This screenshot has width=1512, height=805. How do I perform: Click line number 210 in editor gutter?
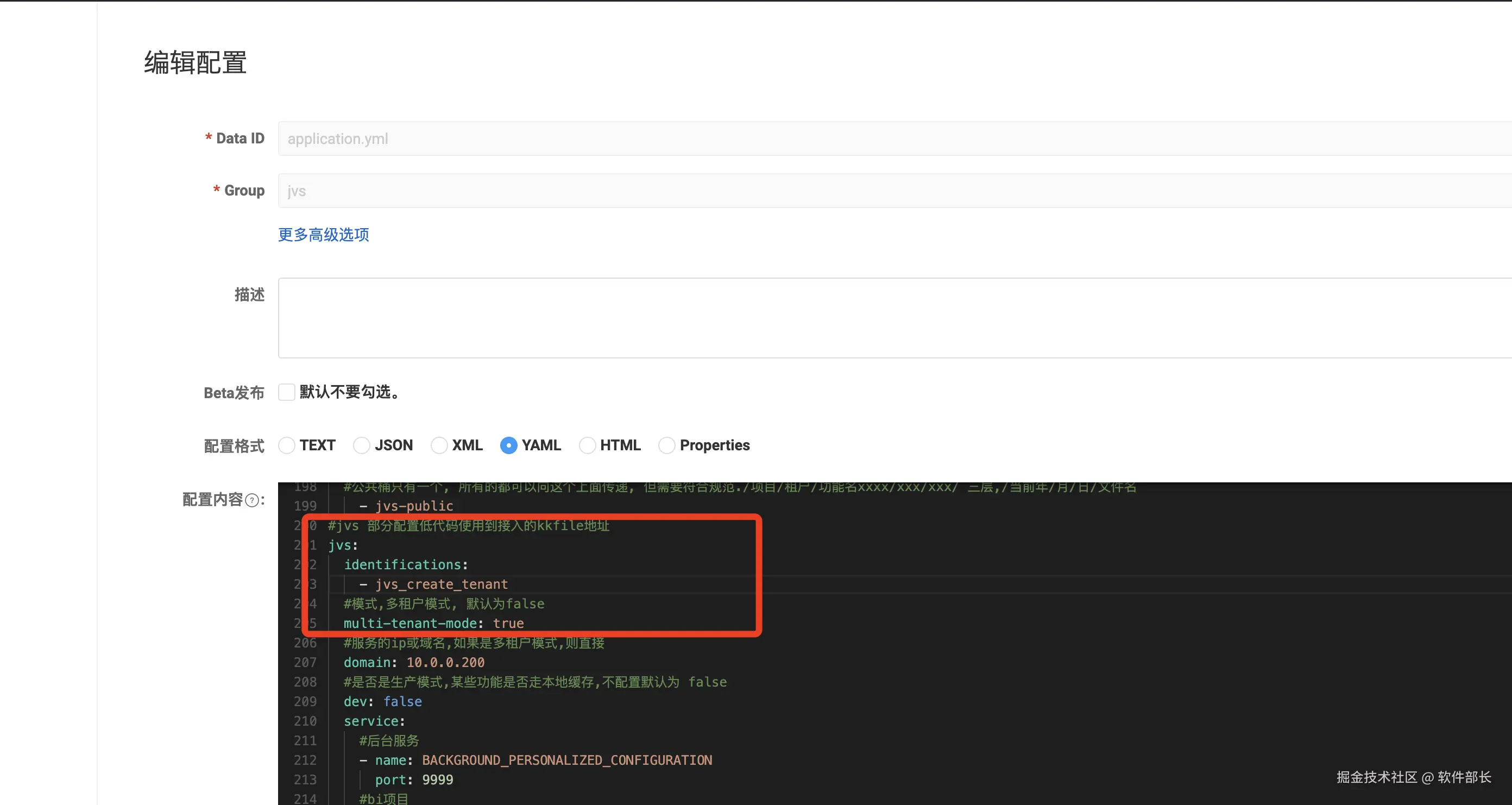pyautogui.click(x=305, y=721)
